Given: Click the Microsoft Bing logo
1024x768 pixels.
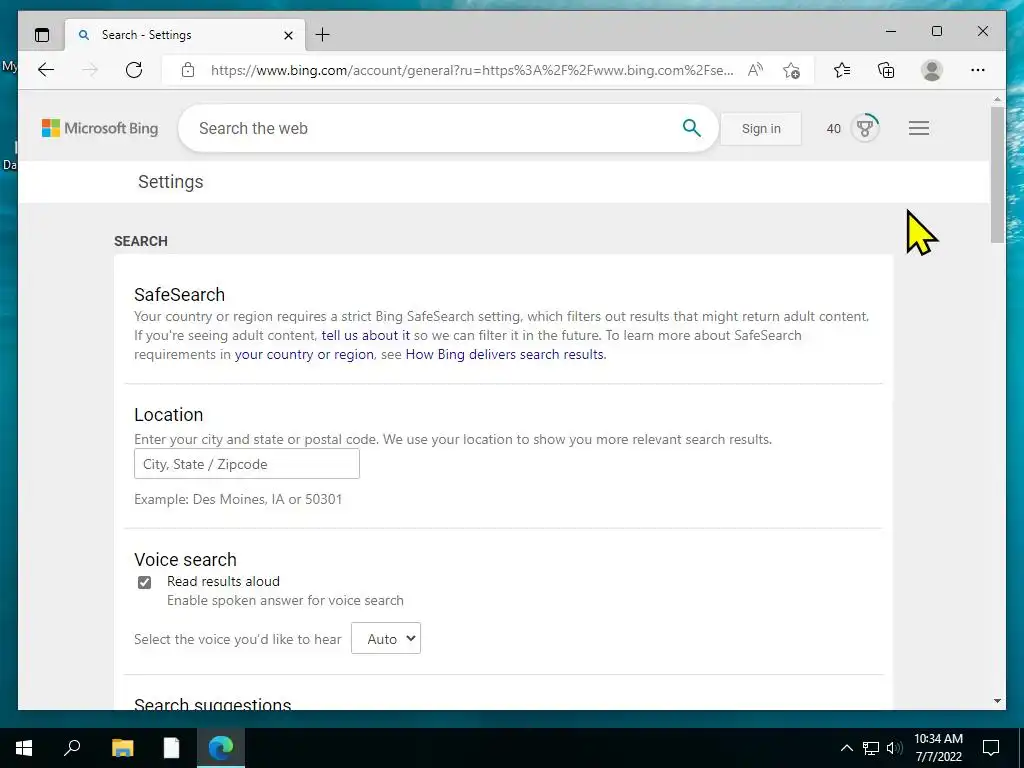Looking at the screenshot, I should coord(100,128).
